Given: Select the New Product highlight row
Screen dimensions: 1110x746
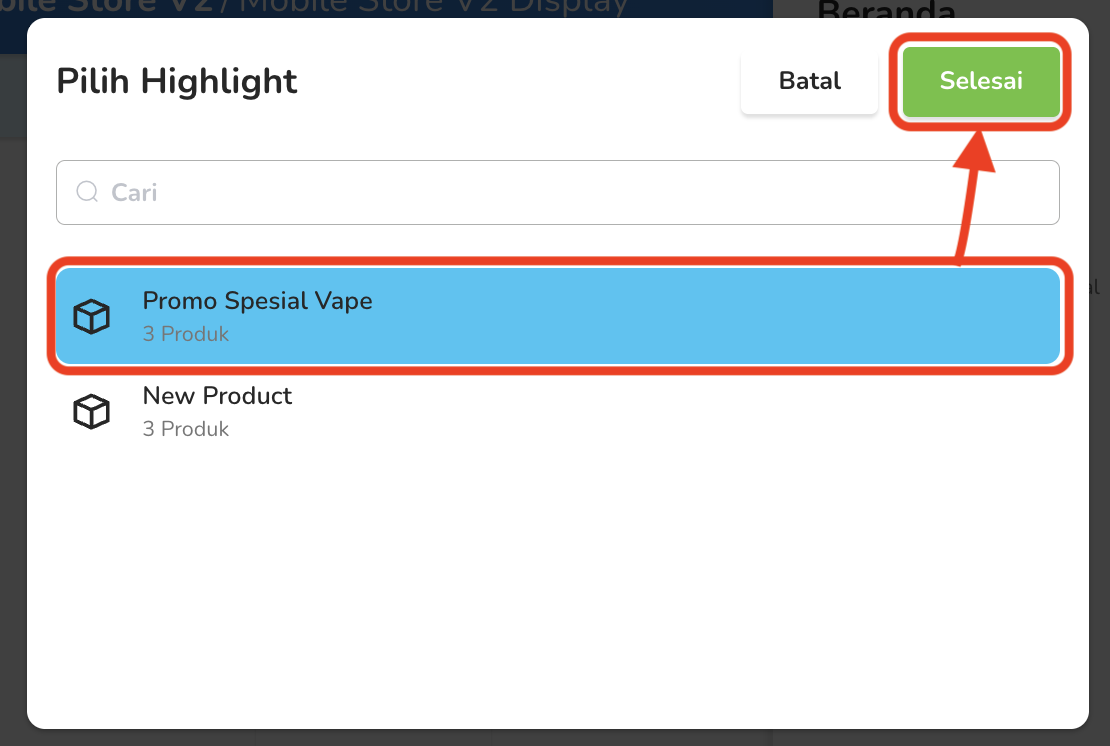Looking at the screenshot, I should click(x=558, y=411).
